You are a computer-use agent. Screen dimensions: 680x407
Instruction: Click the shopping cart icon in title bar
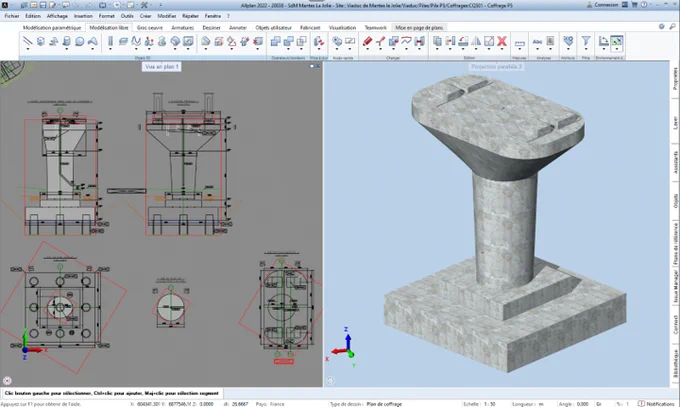pyautogui.click(x=634, y=5)
